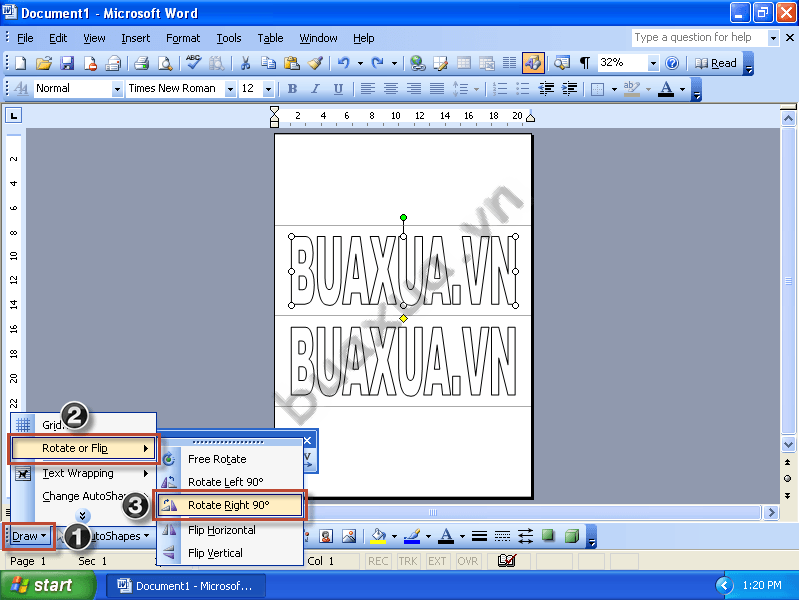This screenshot has width=799, height=600.
Task: Open the Format menu
Action: click(x=183, y=38)
